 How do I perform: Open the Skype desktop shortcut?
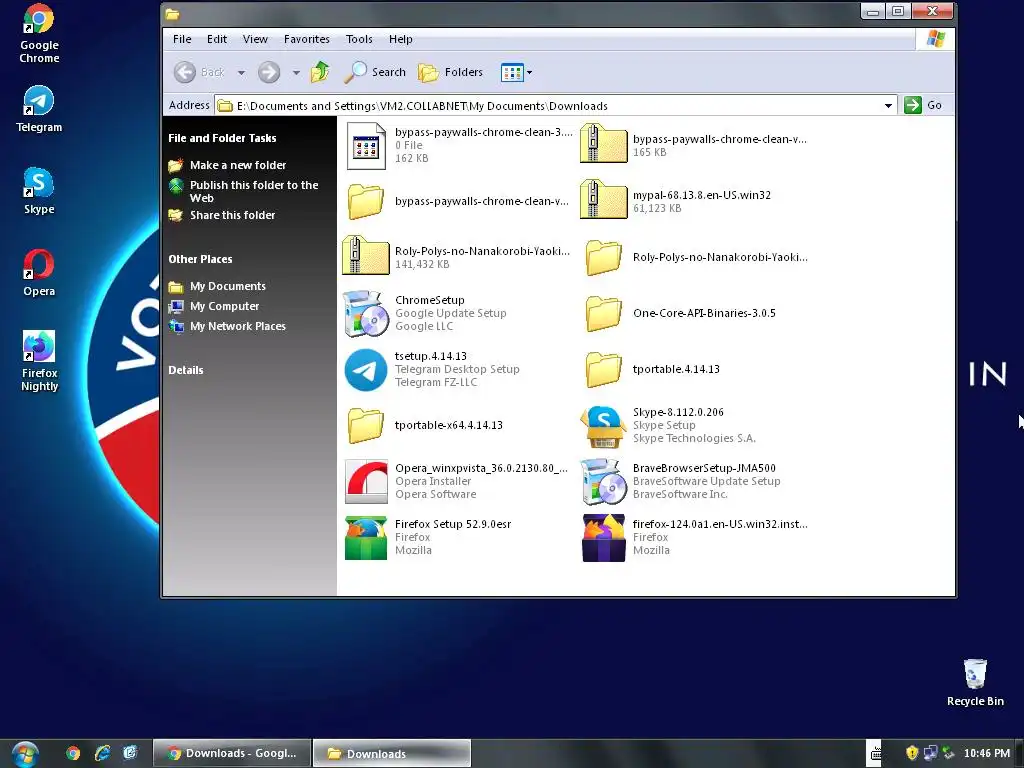click(39, 191)
